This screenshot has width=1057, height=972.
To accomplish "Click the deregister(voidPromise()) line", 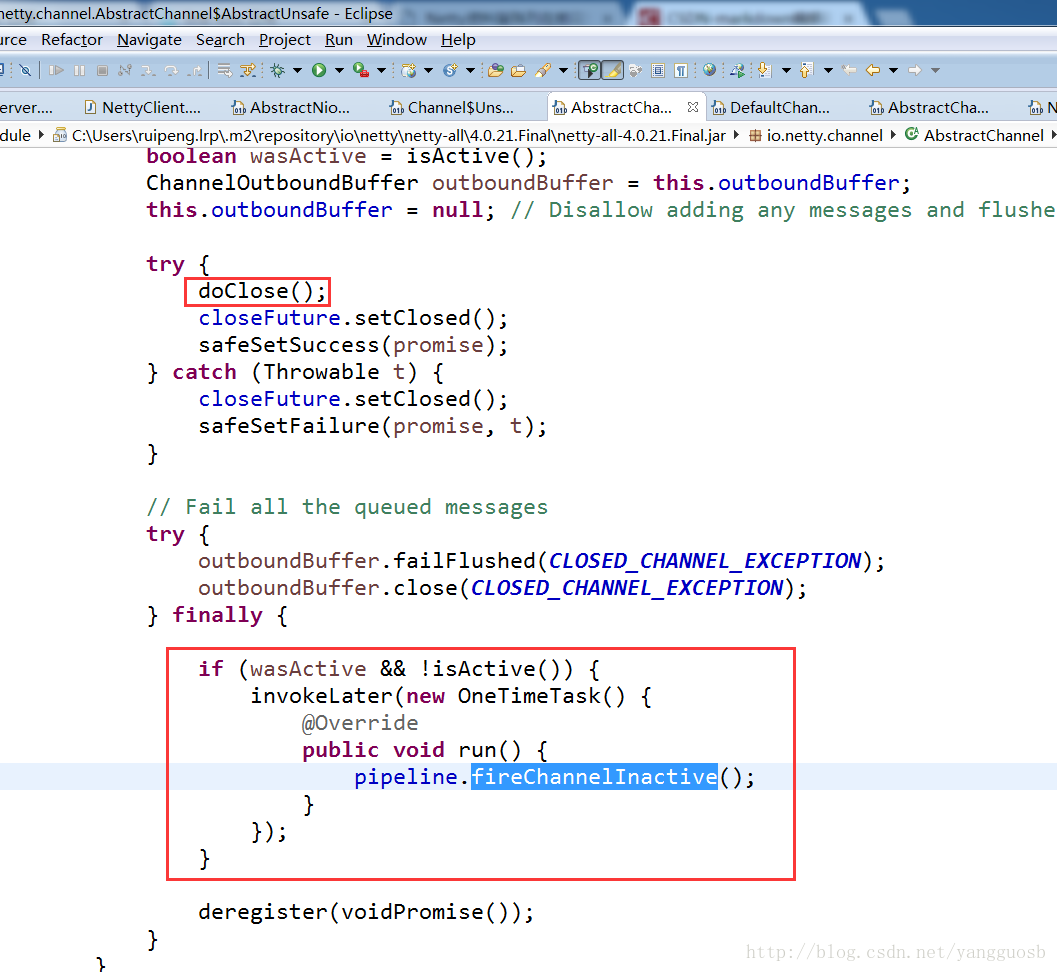I will click(x=366, y=912).
